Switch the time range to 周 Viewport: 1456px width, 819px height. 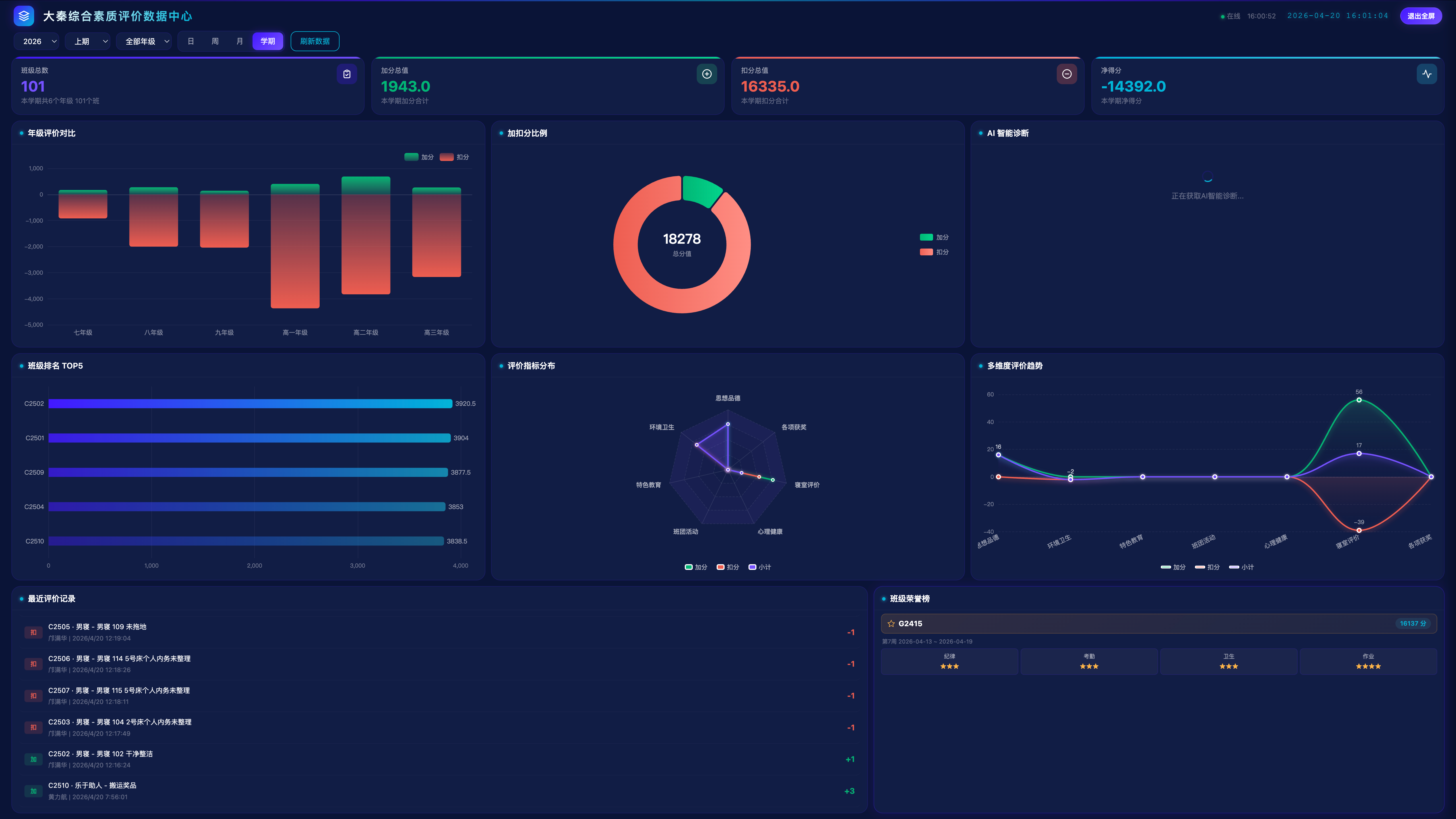[x=215, y=41]
